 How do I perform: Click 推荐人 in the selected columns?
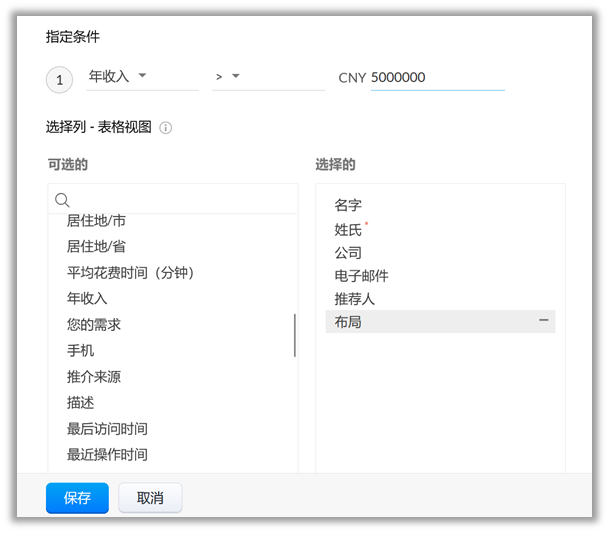[x=355, y=298]
